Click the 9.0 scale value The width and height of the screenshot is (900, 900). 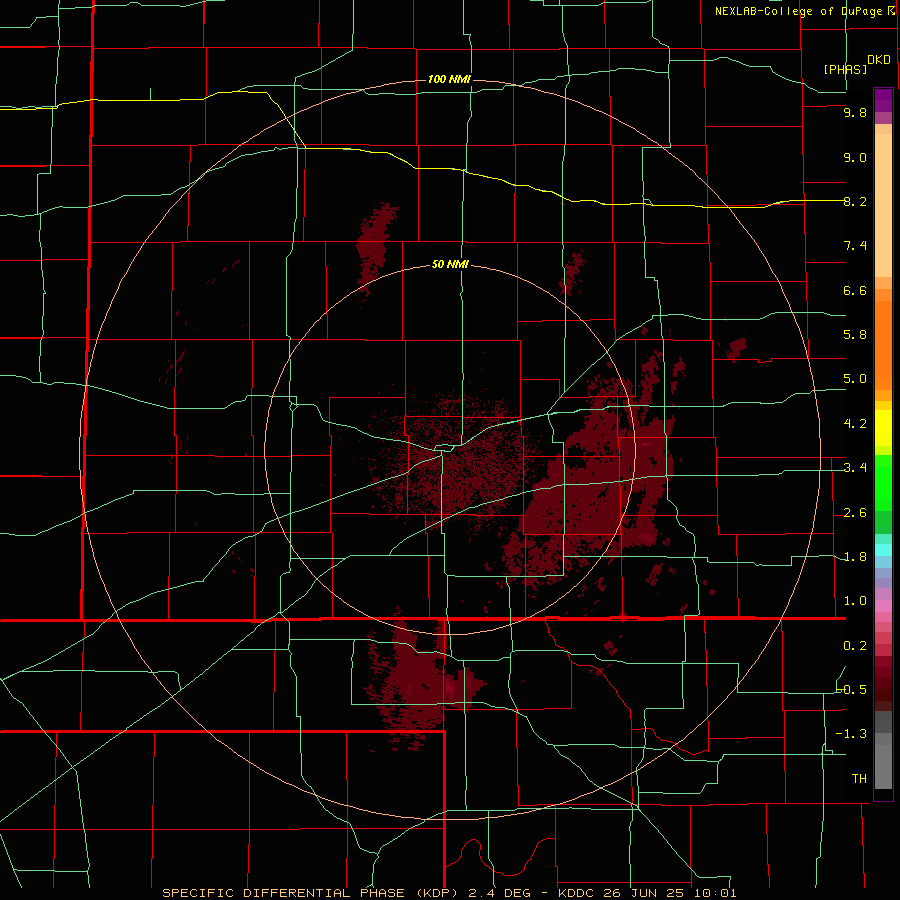855,157
